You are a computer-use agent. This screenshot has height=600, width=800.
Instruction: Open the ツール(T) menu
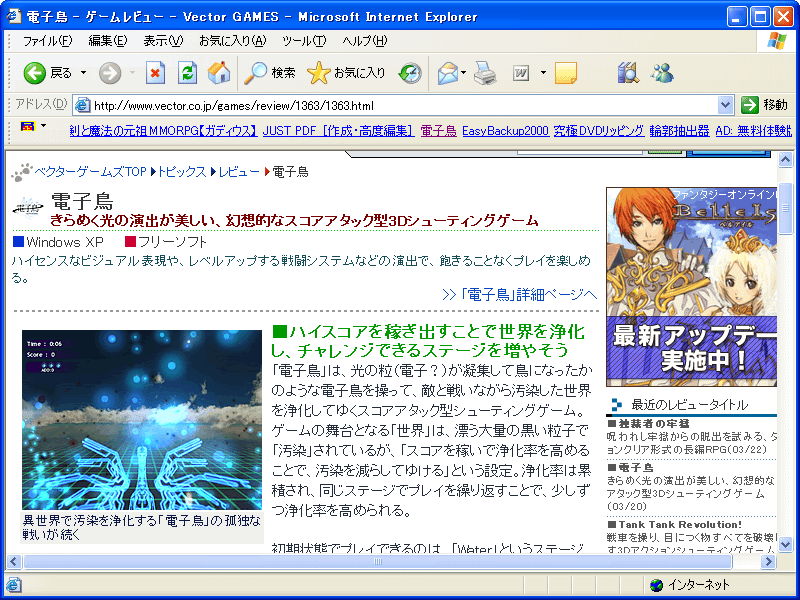(303, 41)
